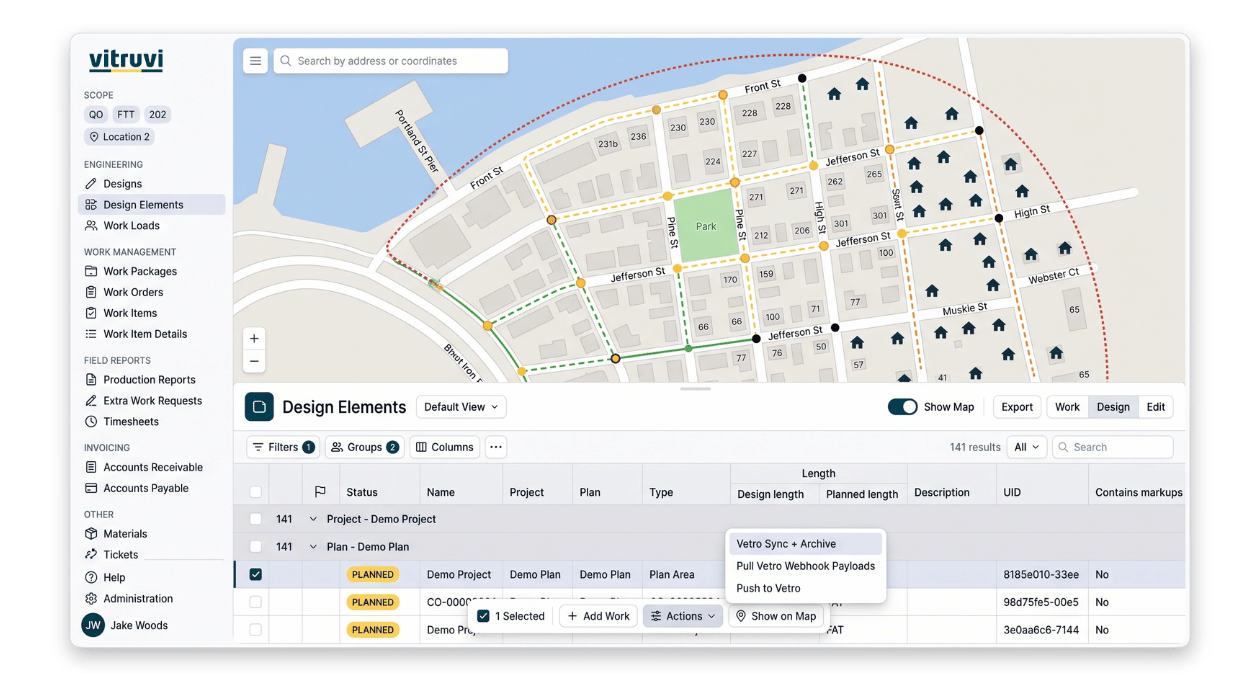1260x700 pixels.
Task: Check the Project - Demo Project group checkbox
Action: pyautogui.click(x=255, y=519)
